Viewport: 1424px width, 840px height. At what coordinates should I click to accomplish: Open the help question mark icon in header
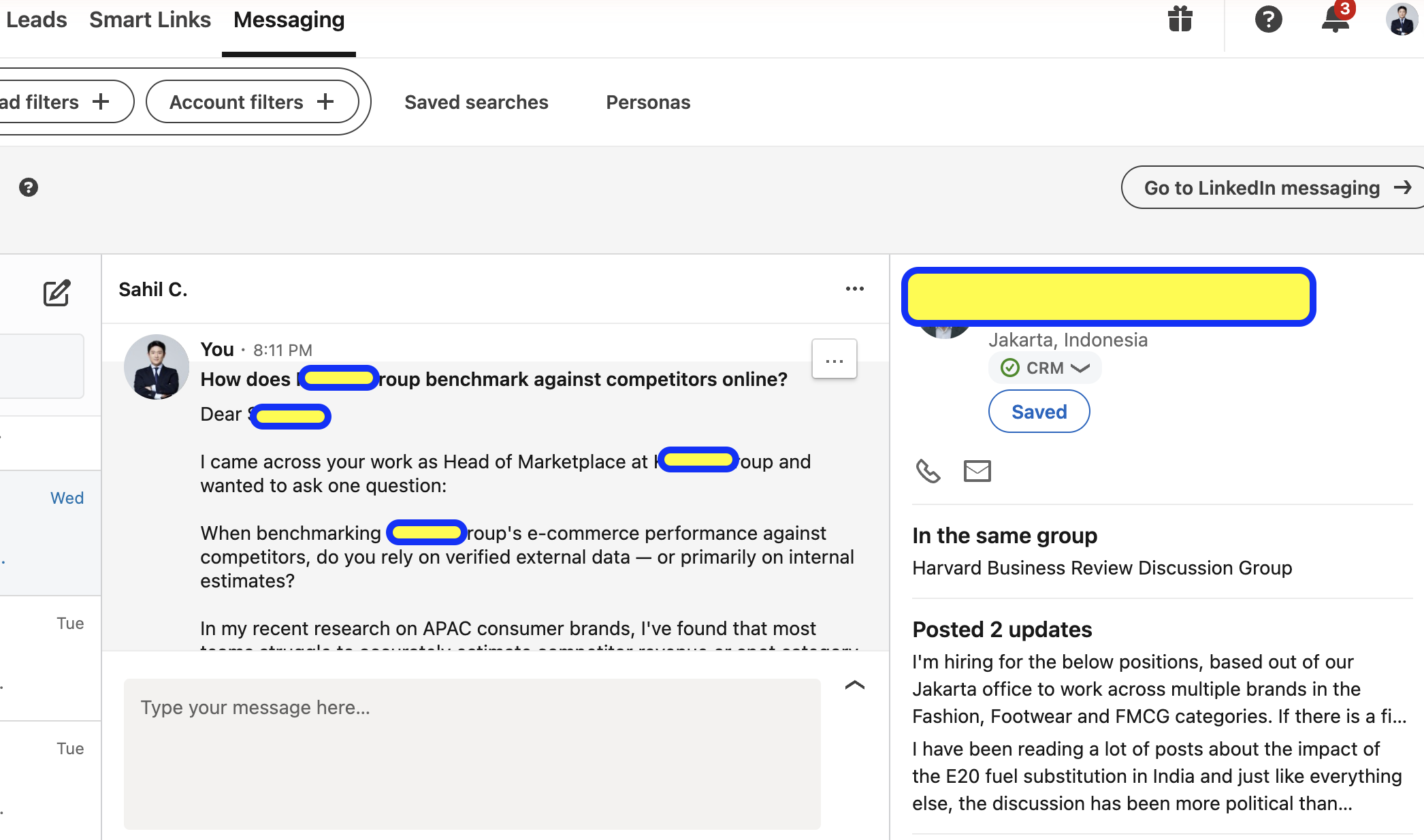[1268, 20]
